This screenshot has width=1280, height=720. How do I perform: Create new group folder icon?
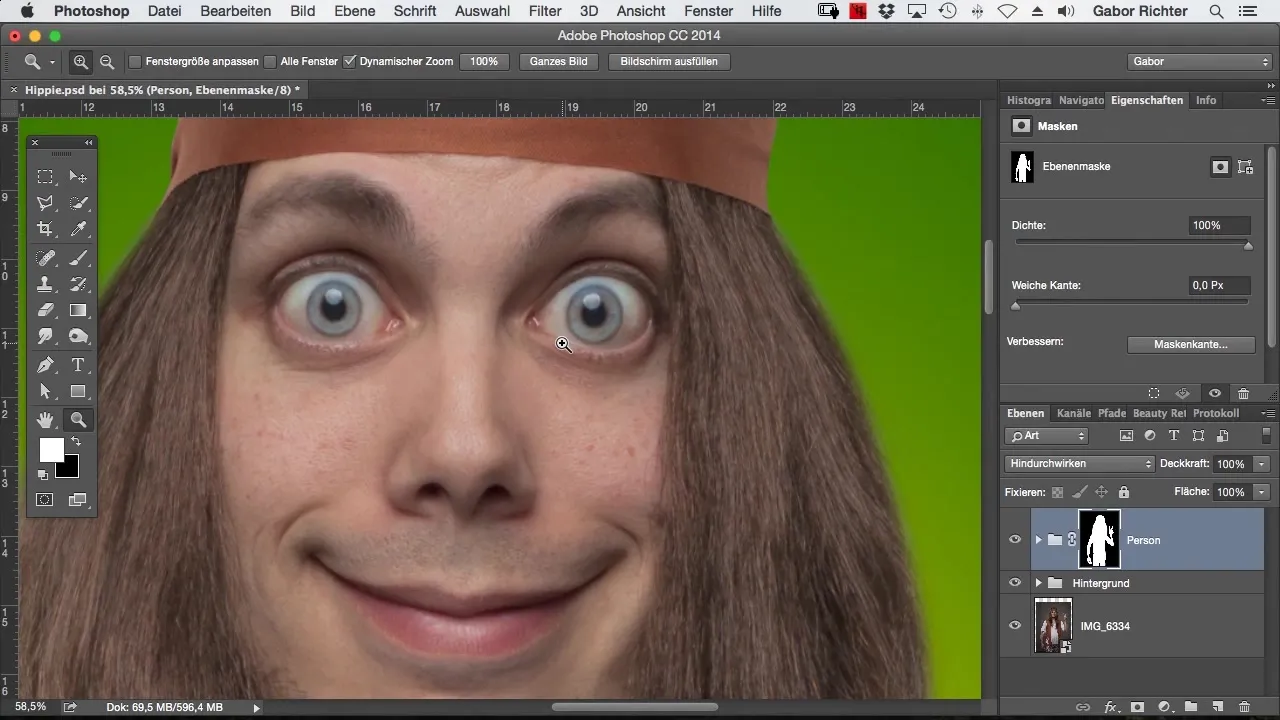pos(1191,707)
